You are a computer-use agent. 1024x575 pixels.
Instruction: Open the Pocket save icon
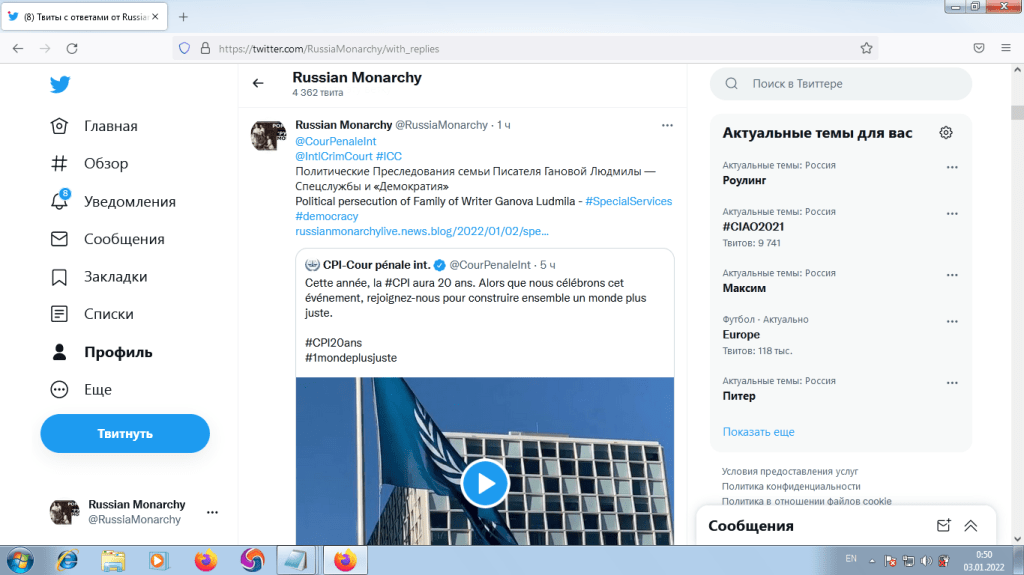978,48
